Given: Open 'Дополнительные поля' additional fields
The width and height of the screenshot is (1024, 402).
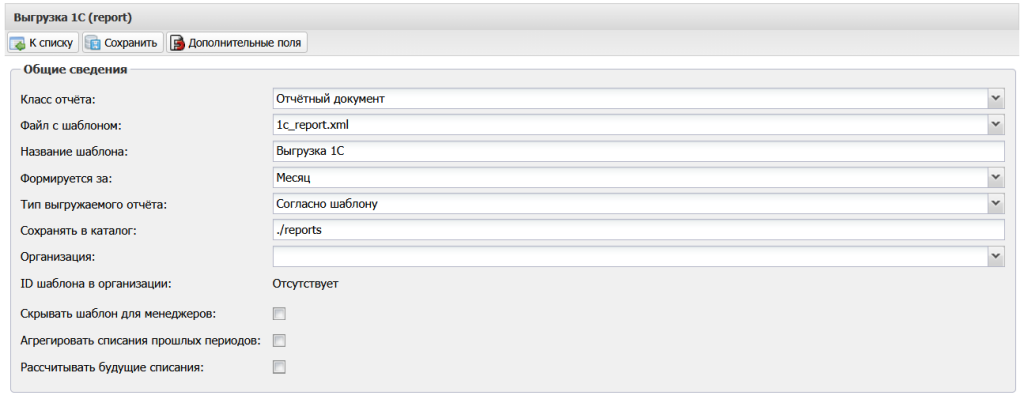Looking at the screenshot, I should click(x=245, y=43).
